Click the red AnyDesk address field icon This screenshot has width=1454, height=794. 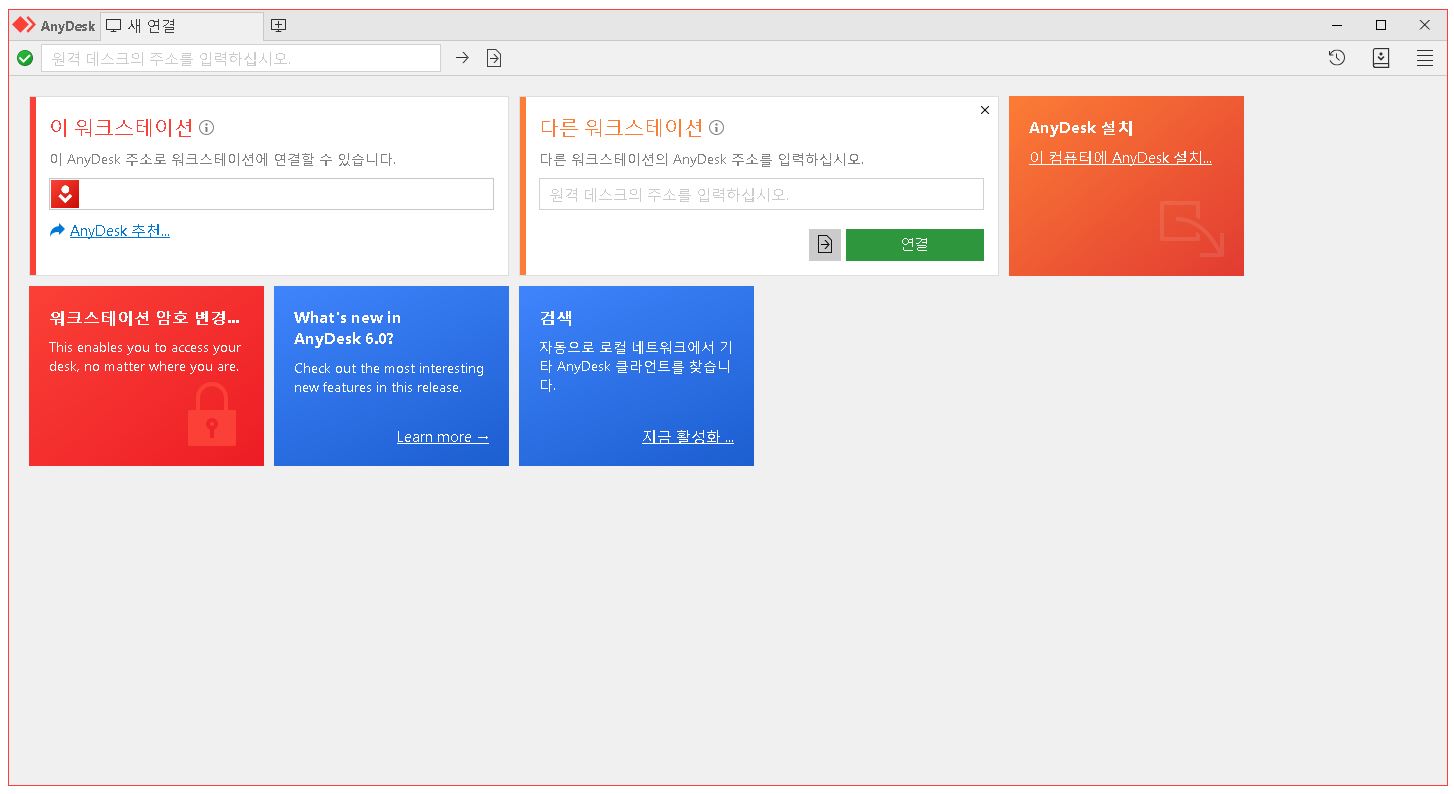point(65,194)
